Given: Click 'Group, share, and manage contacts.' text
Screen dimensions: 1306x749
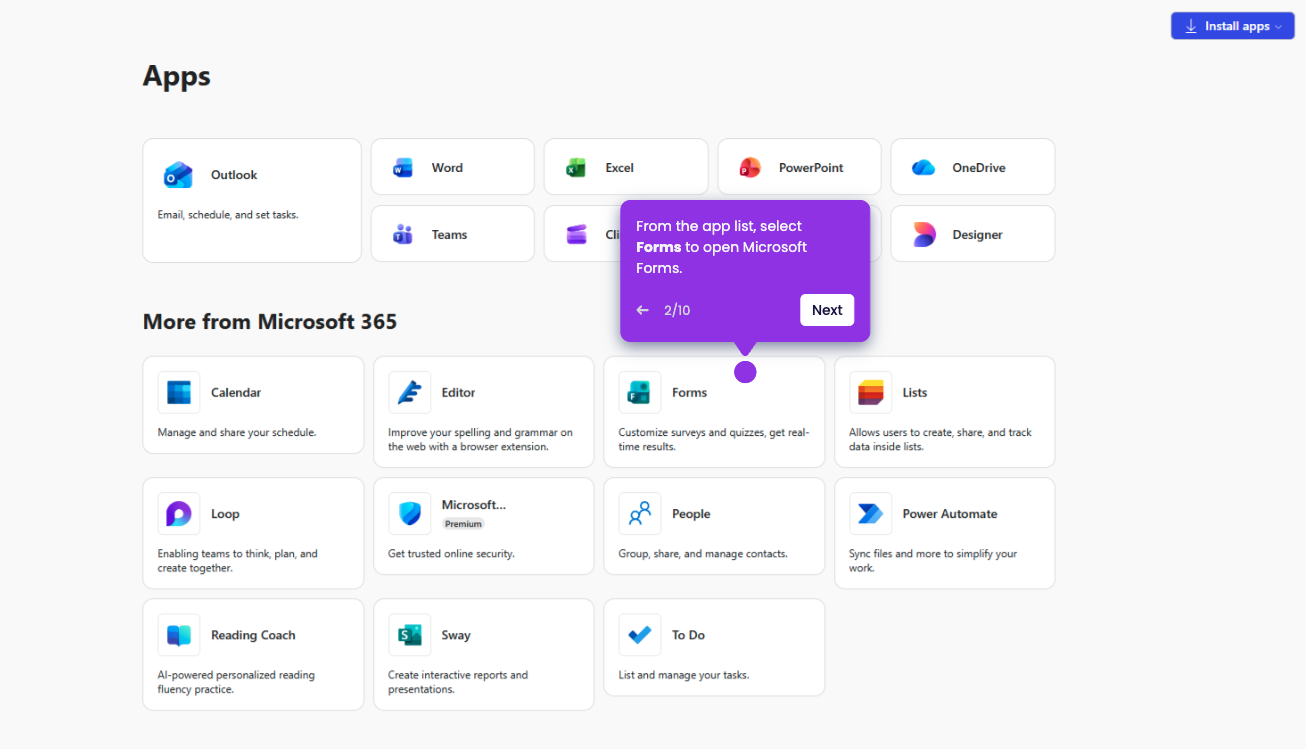Looking at the screenshot, I should click(x=703, y=554).
